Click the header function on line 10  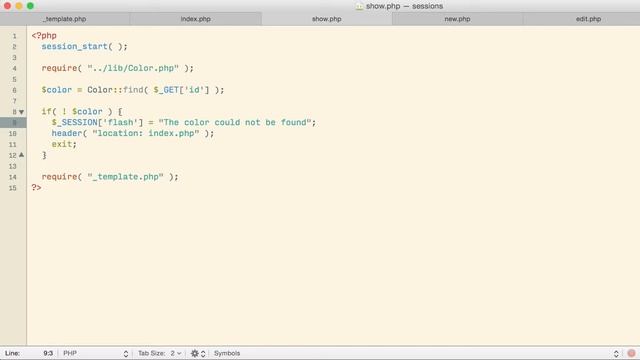click(x=67, y=133)
